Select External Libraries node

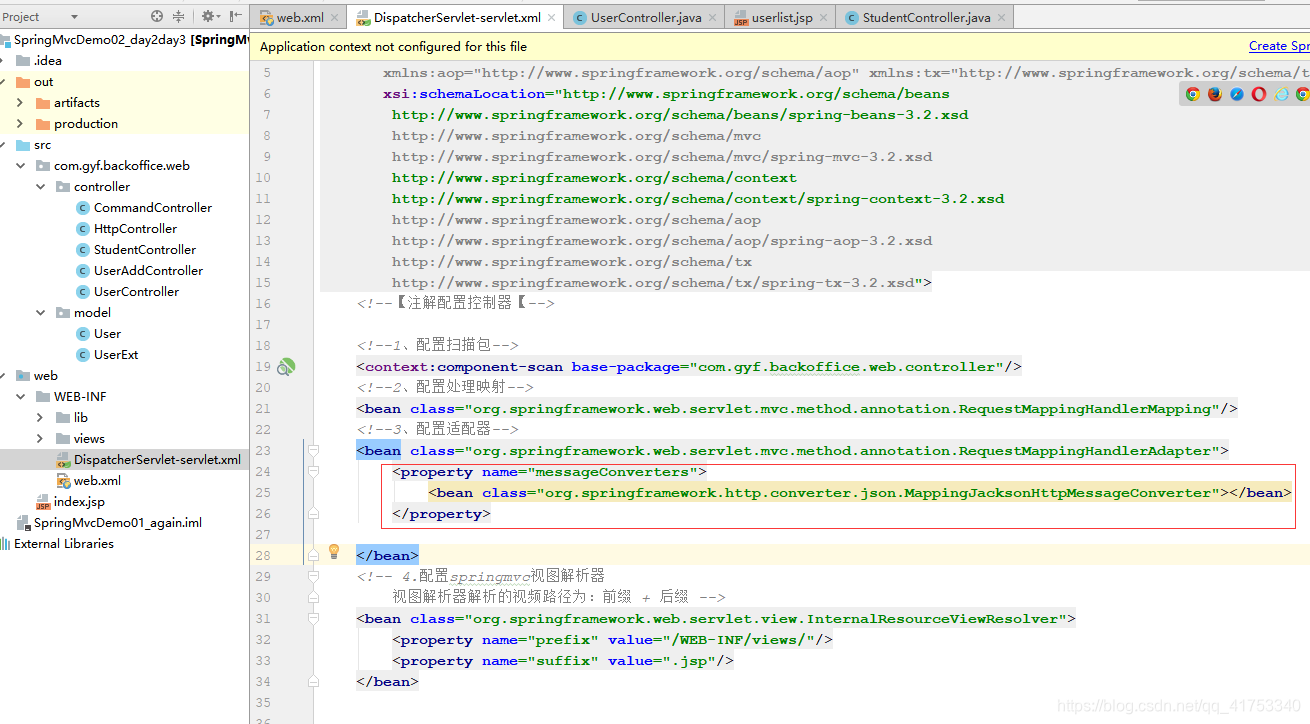pyautogui.click(x=64, y=544)
